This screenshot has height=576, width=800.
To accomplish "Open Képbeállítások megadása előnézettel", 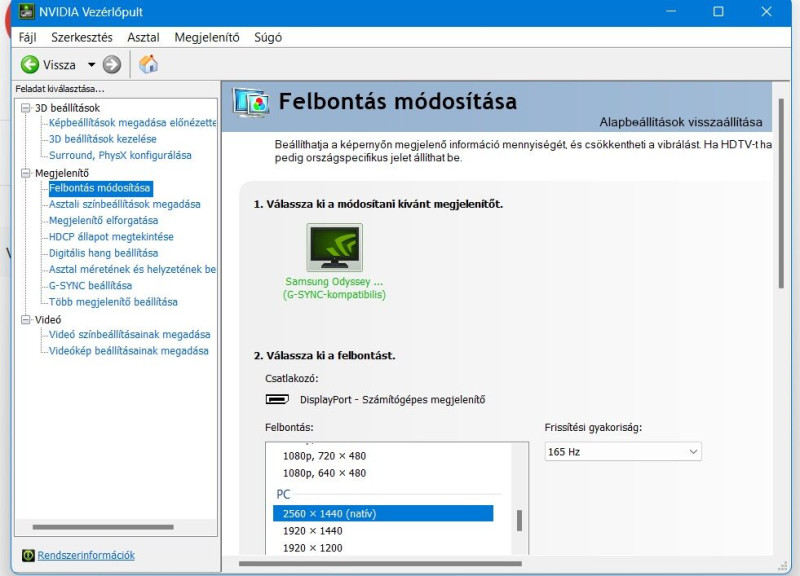I will click(x=132, y=122).
